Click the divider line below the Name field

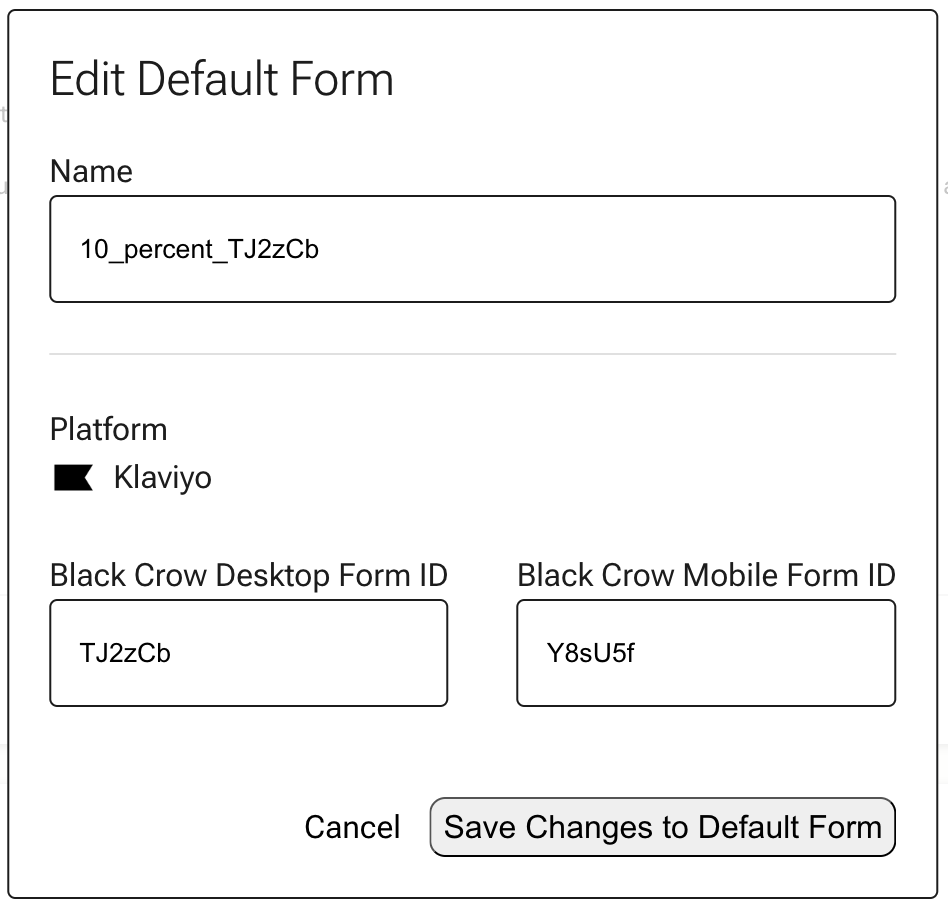[472, 354]
